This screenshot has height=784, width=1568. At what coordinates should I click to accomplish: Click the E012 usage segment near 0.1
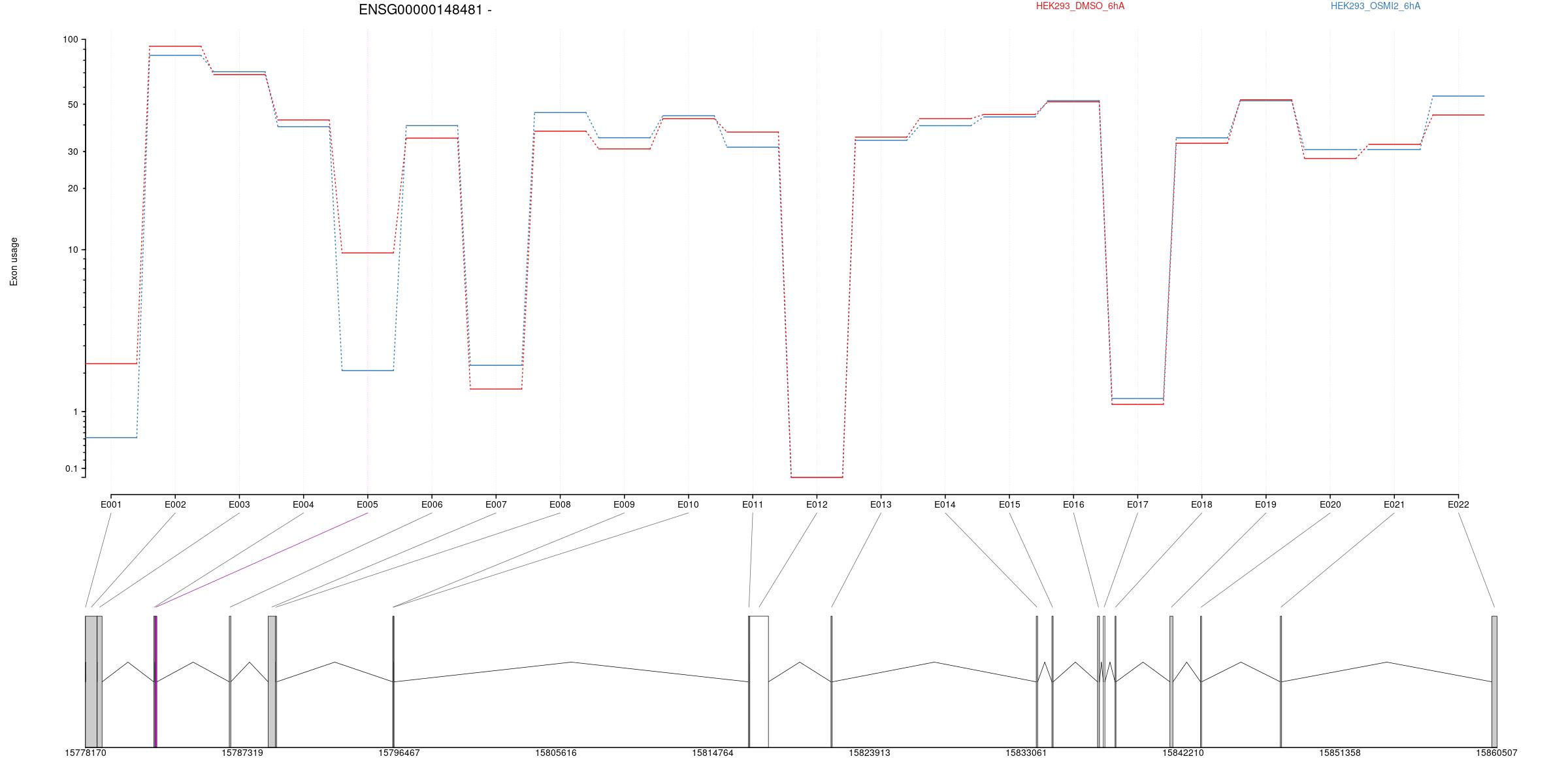[817, 478]
